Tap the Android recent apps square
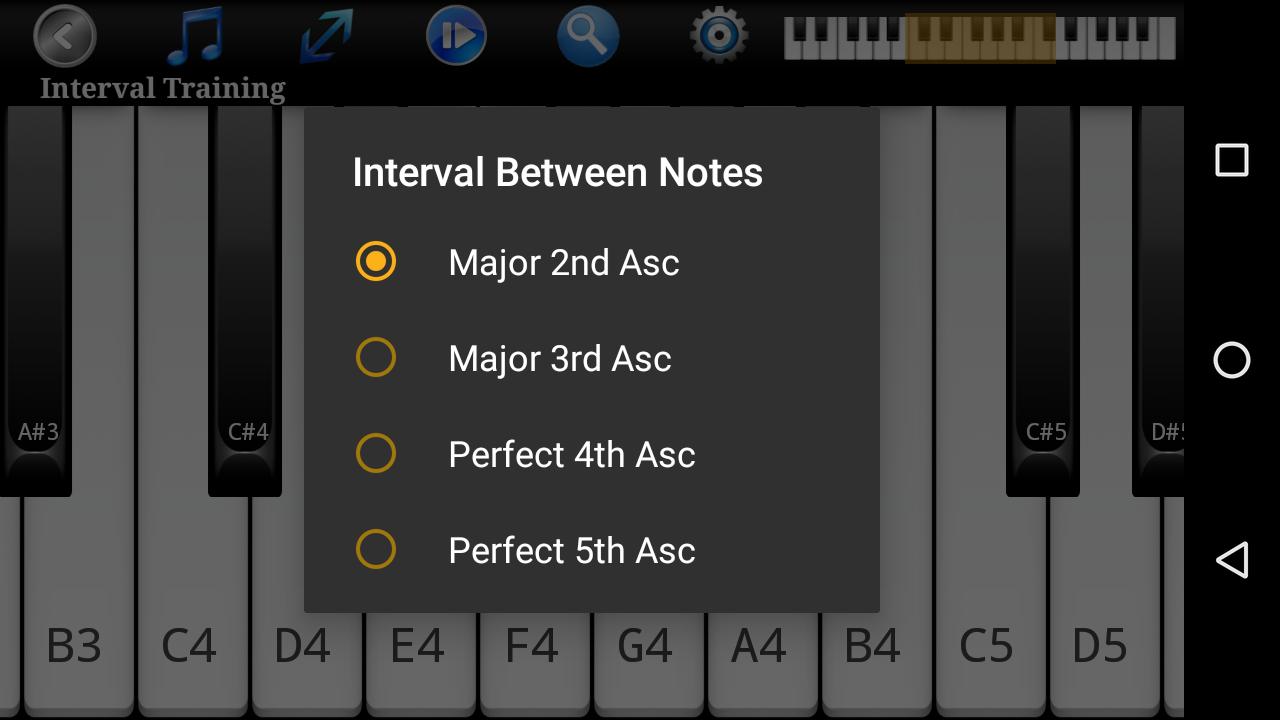This screenshot has width=1280, height=720. click(1232, 160)
